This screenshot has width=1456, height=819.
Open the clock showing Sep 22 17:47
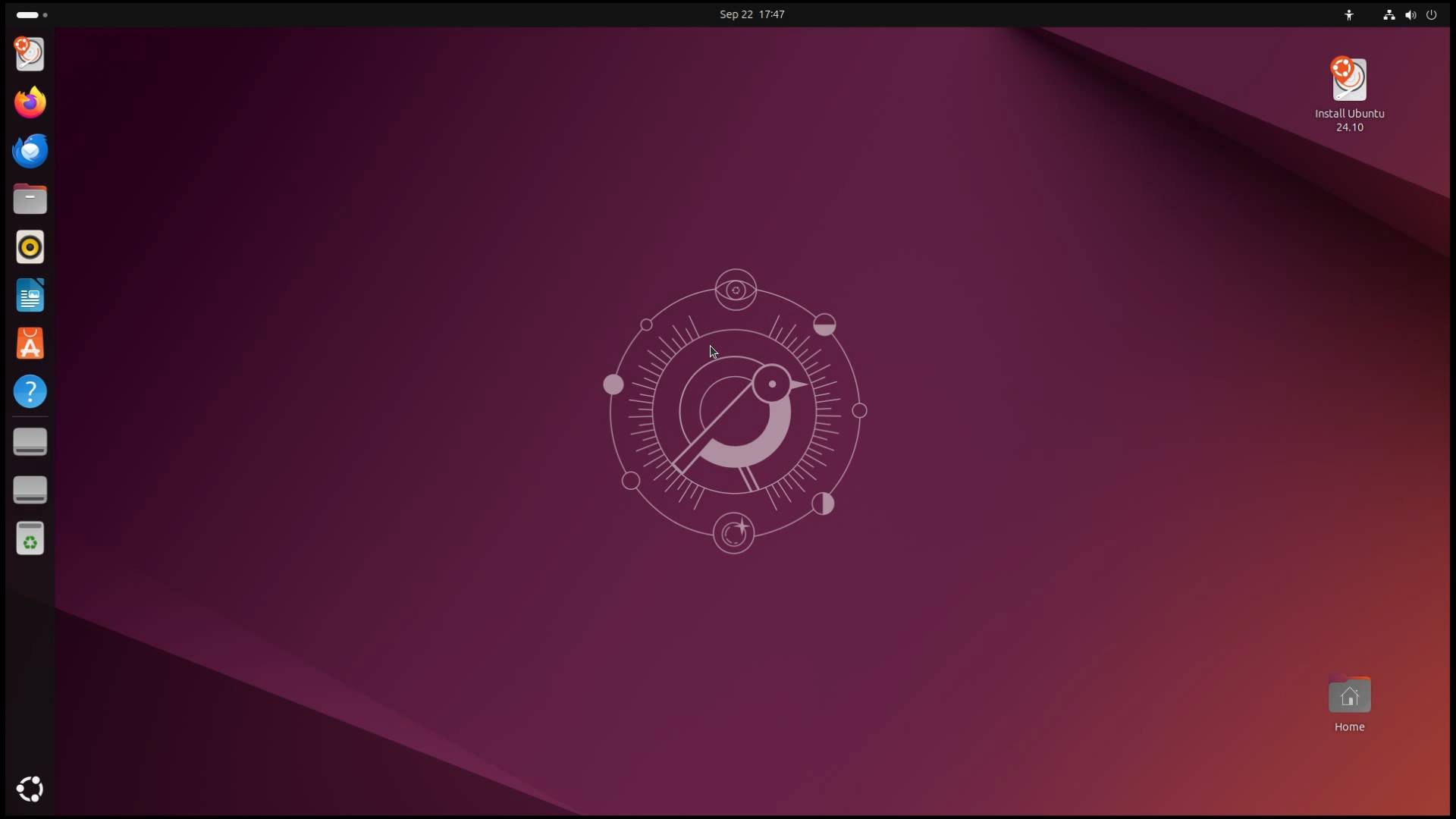point(752,14)
